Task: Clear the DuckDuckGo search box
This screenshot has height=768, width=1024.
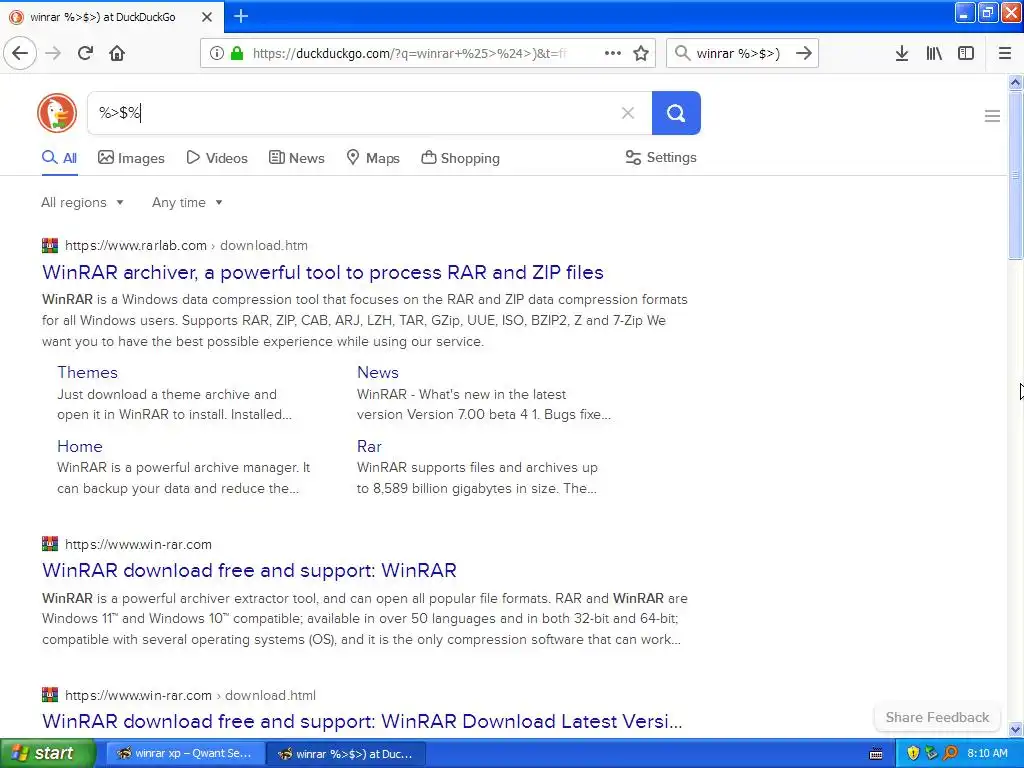Action: [x=628, y=113]
